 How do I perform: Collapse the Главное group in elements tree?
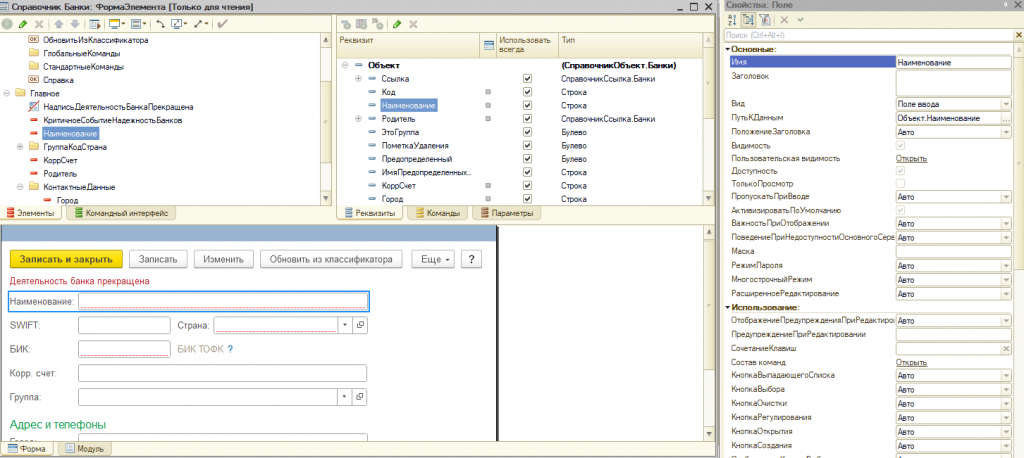tap(7, 93)
